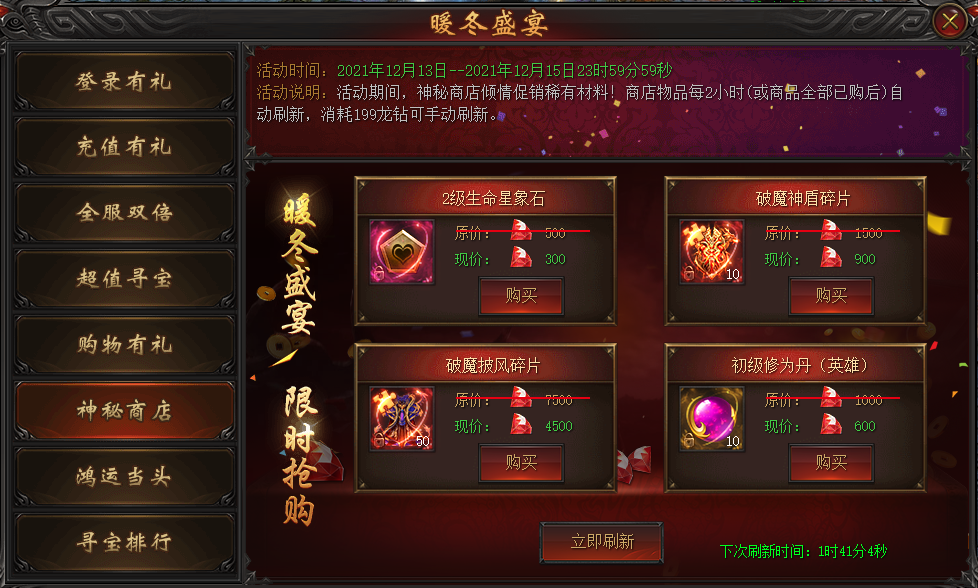Buy the 2级生命星象石 item
978x588 pixels.
point(521,296)
